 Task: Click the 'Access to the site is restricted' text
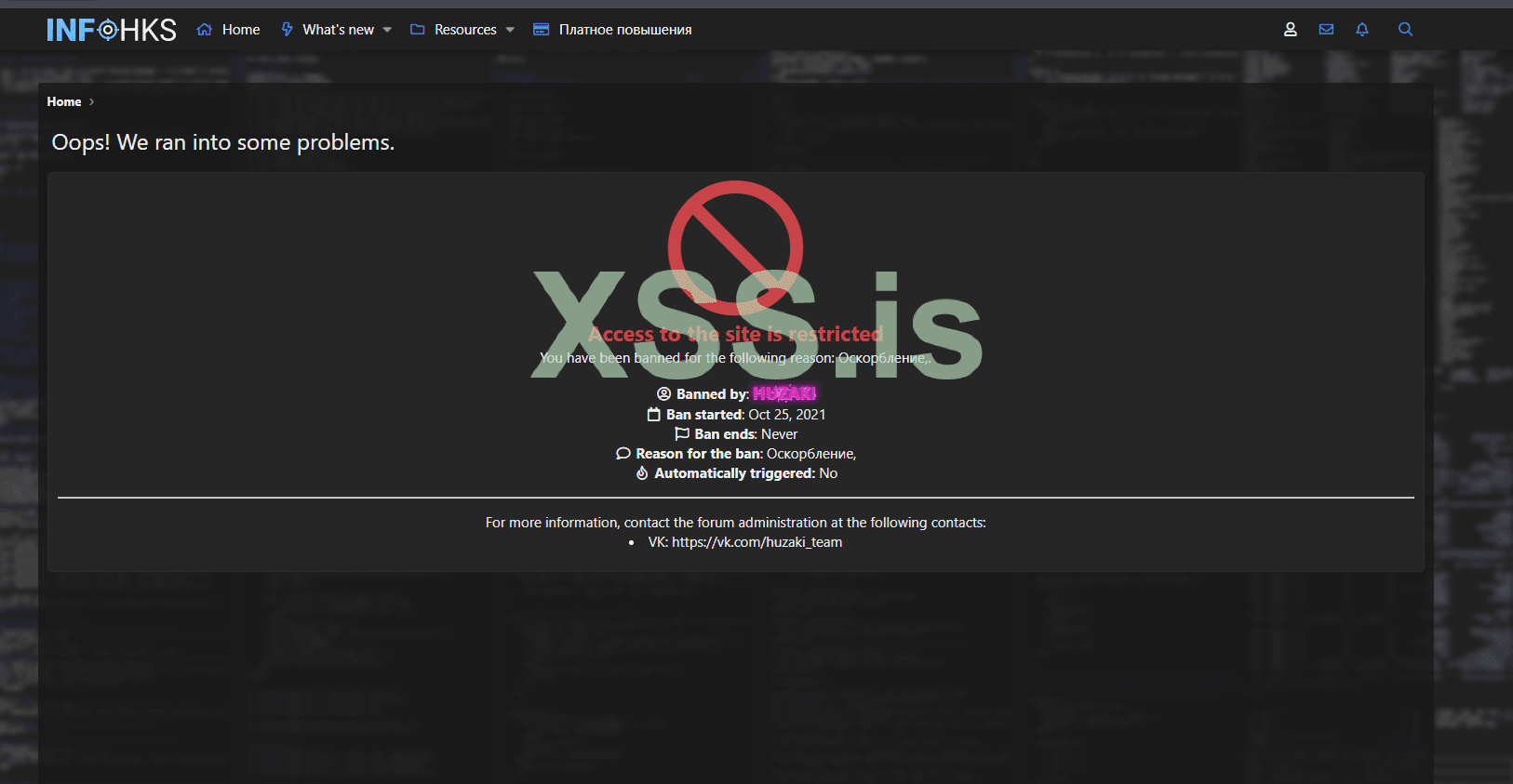click(x=735, y=334)
